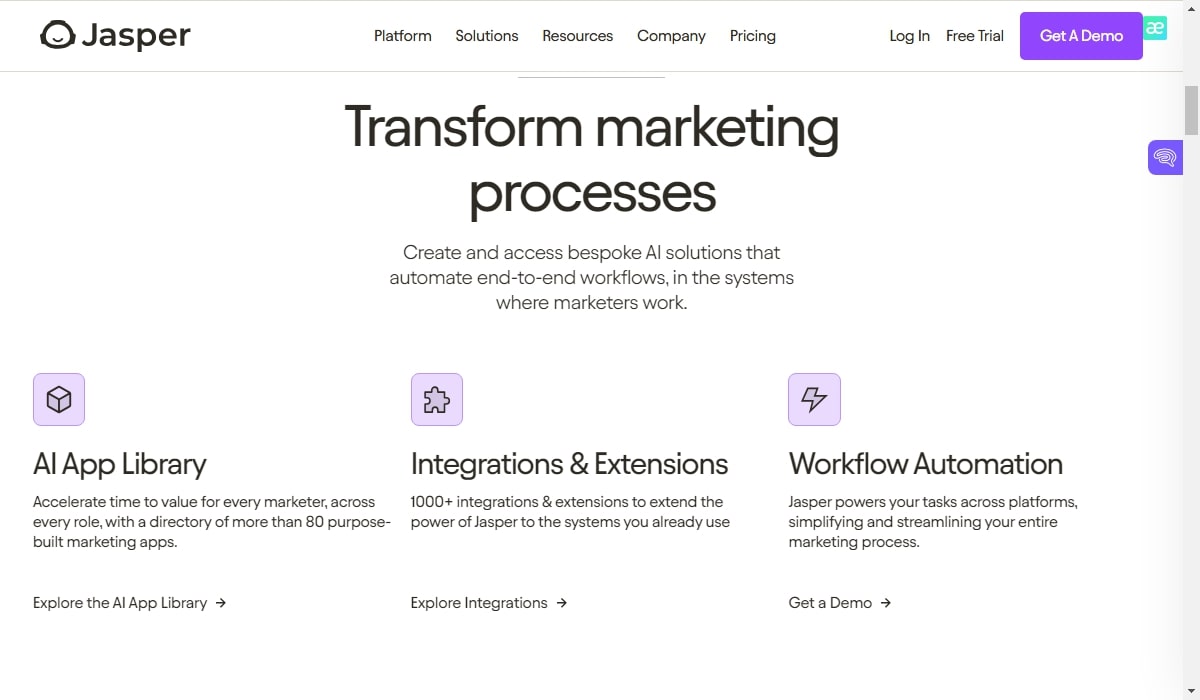This screenshot has height=700, width=1200.
Task: Click arrow beside Get a Demo link
Action: pyautogui.click(x=886, y=603)
